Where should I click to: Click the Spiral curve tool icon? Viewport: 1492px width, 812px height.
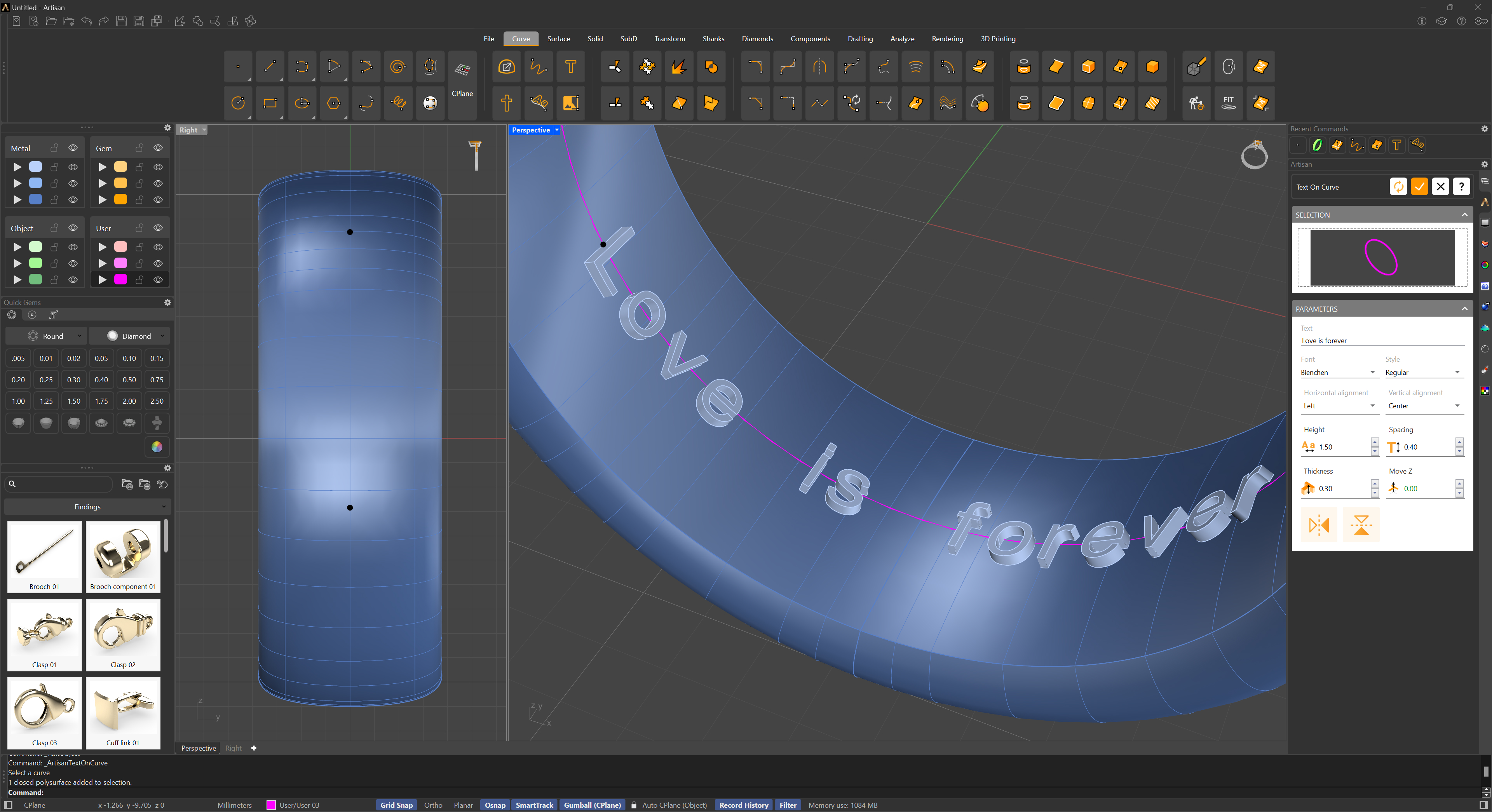pos(398,66)
